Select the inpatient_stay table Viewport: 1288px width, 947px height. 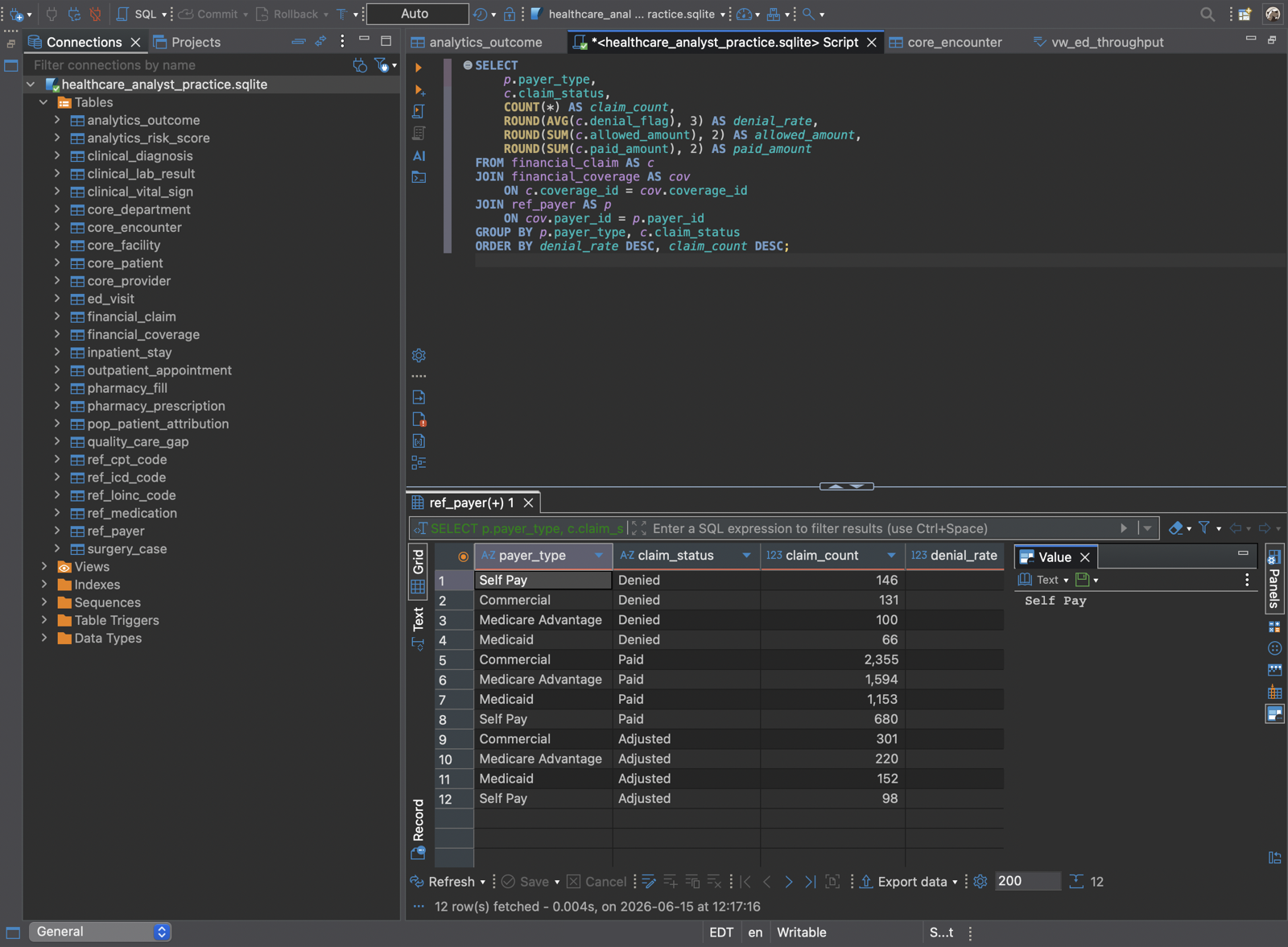point(129,352)
